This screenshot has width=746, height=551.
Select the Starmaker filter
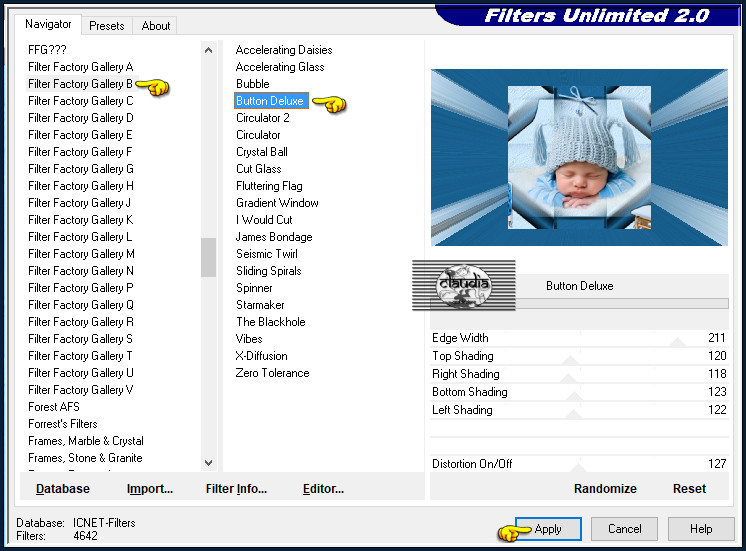pos(260,305)
